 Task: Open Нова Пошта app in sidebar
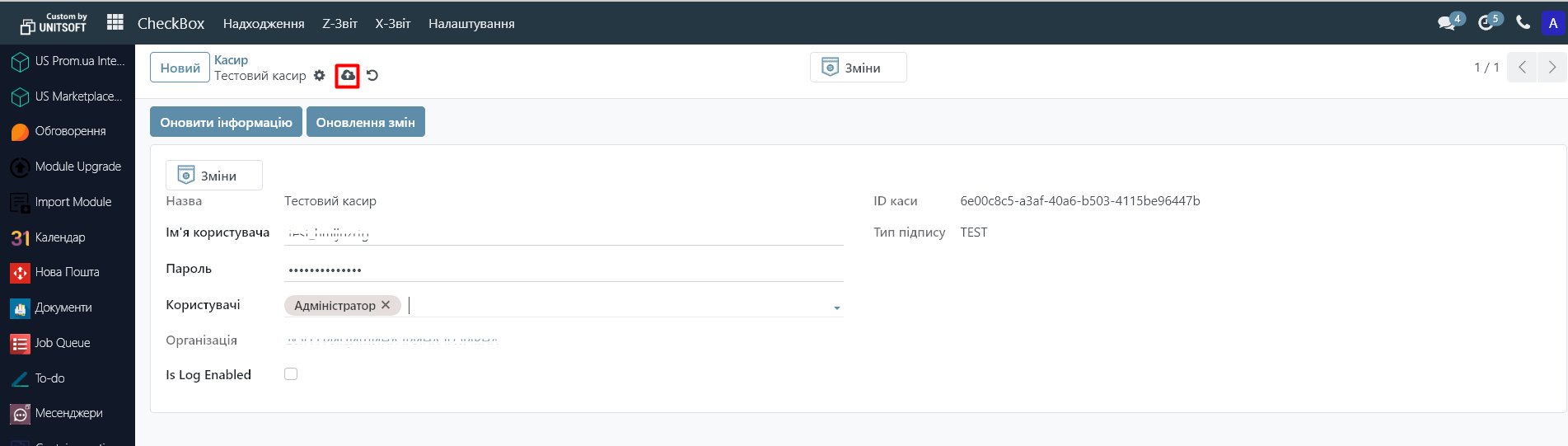tap(67, 272)
